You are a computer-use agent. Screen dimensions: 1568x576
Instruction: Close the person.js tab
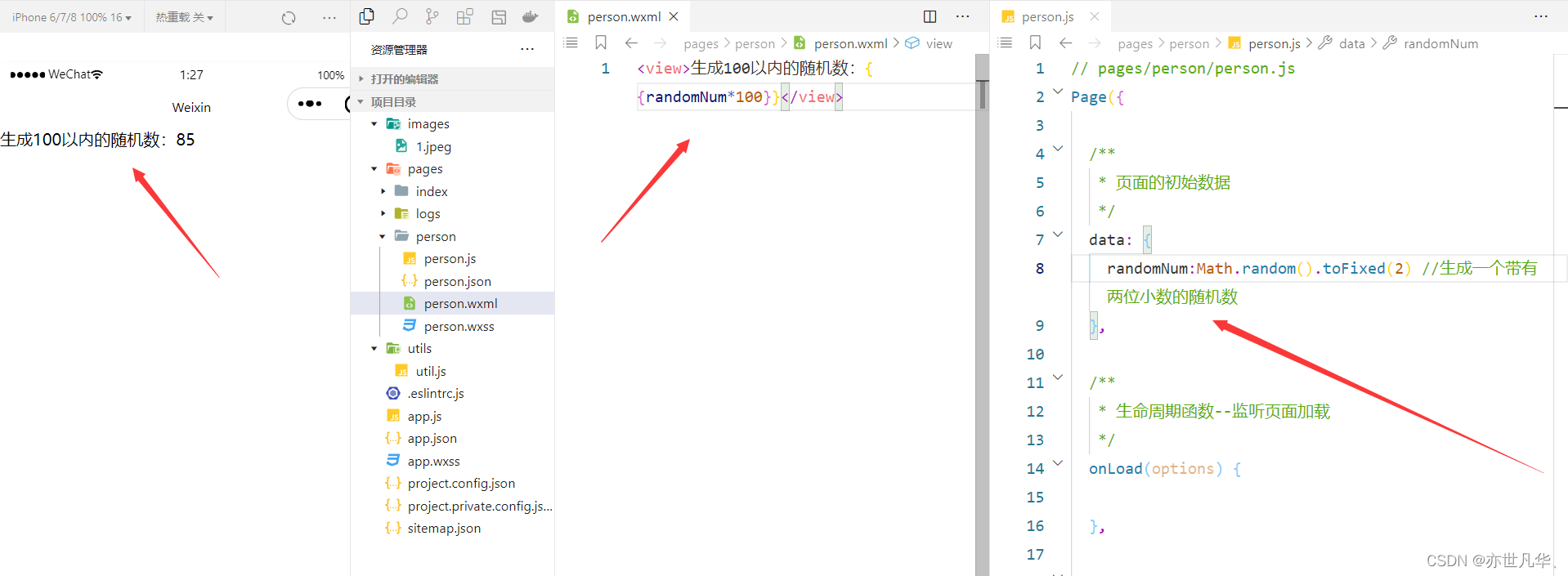pos(1095,16)
